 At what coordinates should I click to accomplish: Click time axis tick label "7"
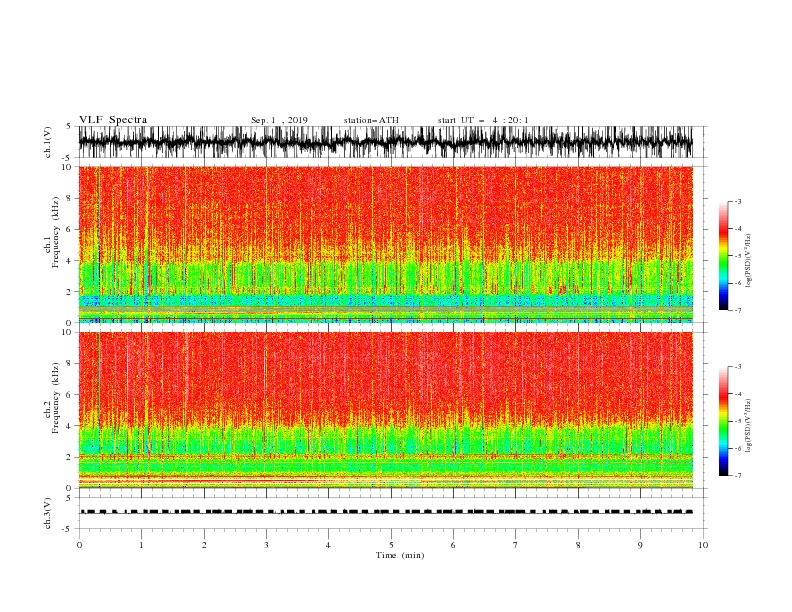(516, 545)
